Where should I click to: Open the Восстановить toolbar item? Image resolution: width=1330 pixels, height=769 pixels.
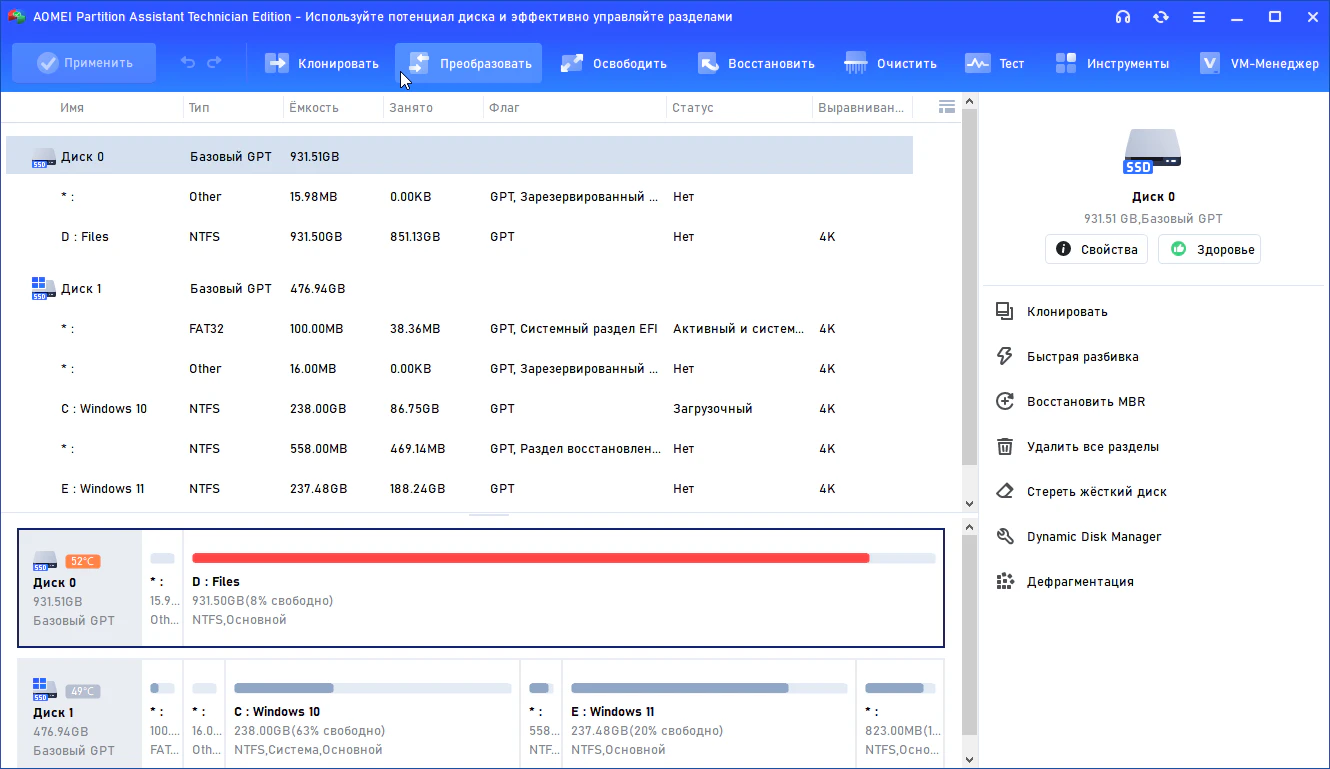(x=755, y=63)
